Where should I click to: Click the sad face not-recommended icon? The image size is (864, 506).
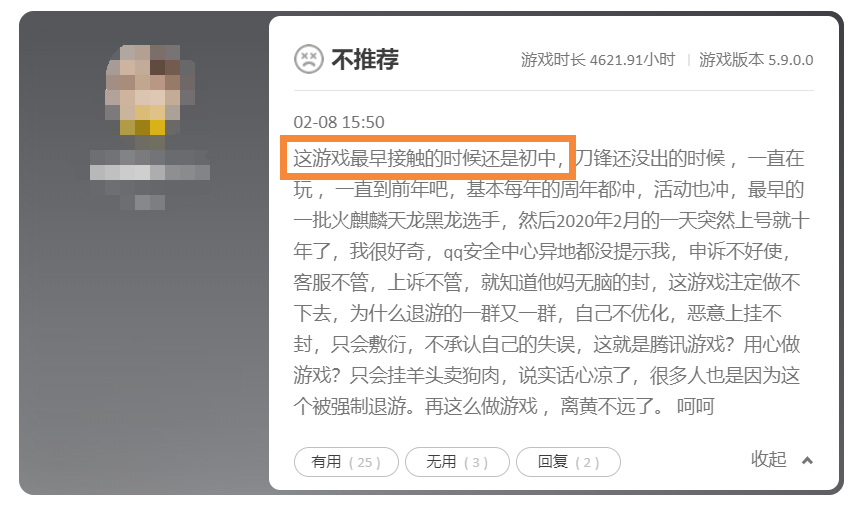[309, 59]
